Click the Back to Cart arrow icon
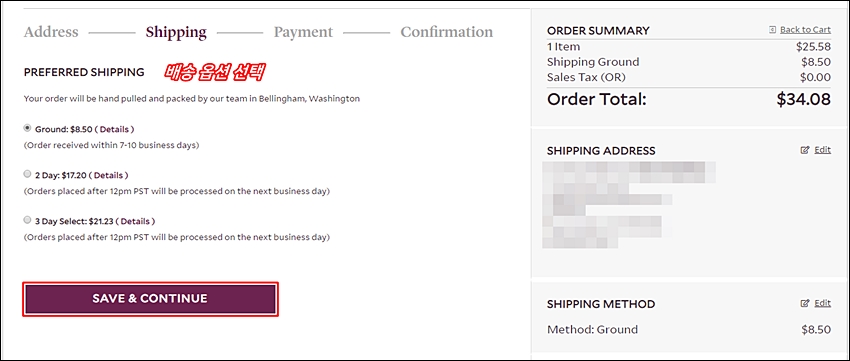 pos(772,30)
